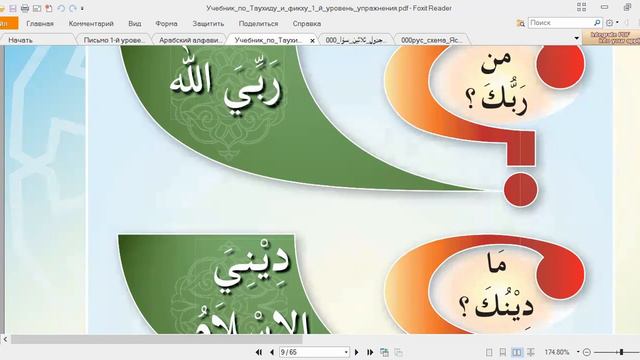Click the horizontal scrollbar thumb
Screen dimensions: 640x360
(157, 339)
